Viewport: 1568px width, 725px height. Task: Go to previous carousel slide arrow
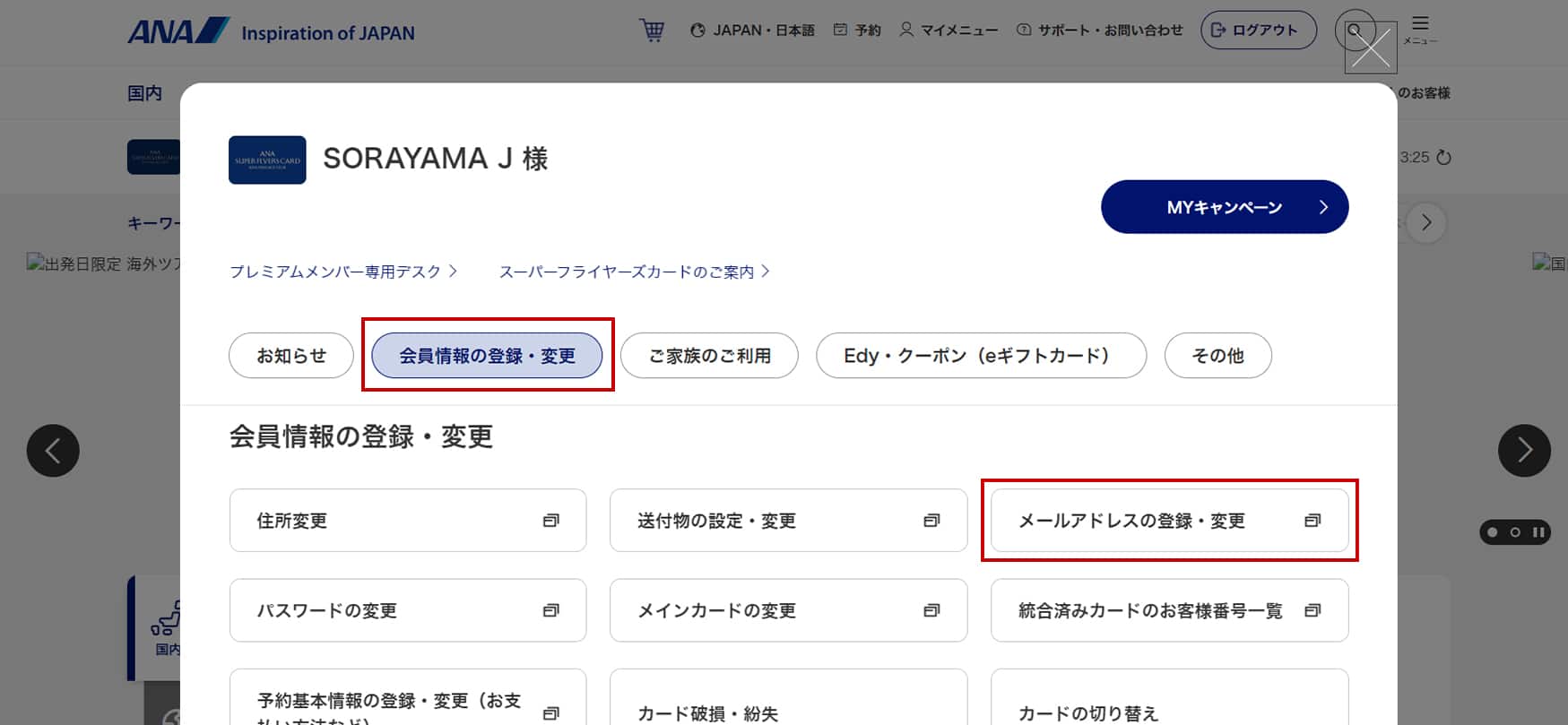pyautogui.click(x=53, y=450)
